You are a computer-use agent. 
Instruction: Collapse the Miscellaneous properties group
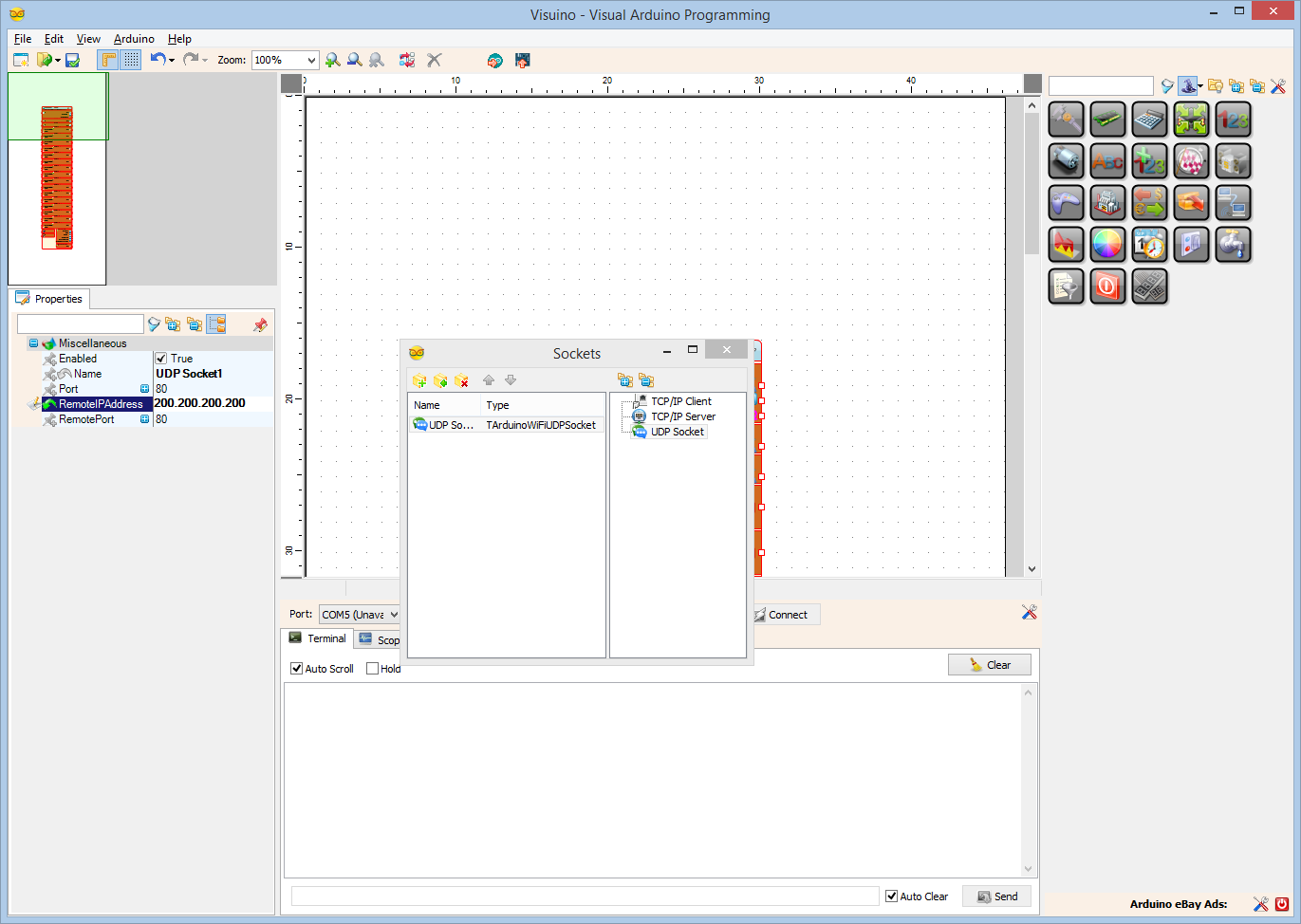coord(33,343)
